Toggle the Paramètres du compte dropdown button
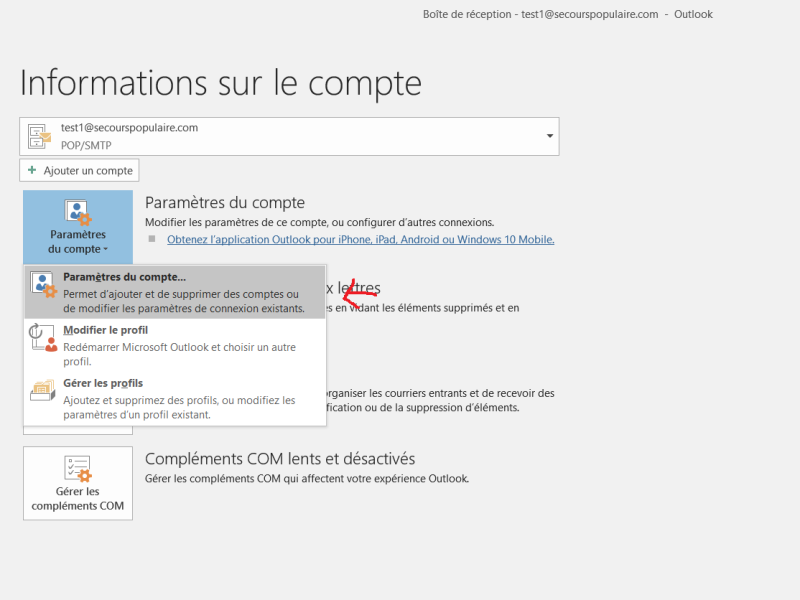Image resolution: width=800 pixels, height=600 pixels. click(x=78, y=227)
